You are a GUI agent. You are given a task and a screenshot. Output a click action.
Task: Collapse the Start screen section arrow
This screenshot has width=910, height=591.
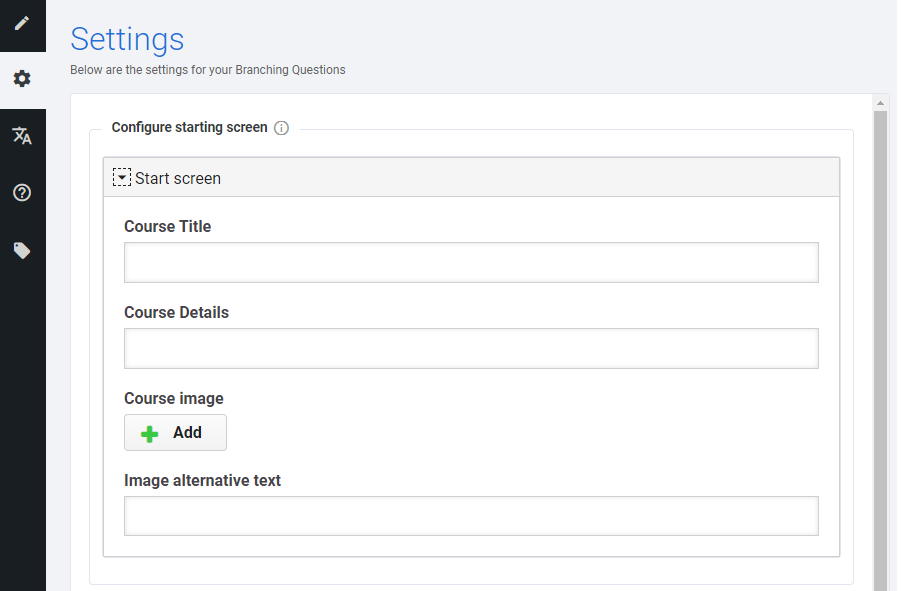tap(122, 178)
